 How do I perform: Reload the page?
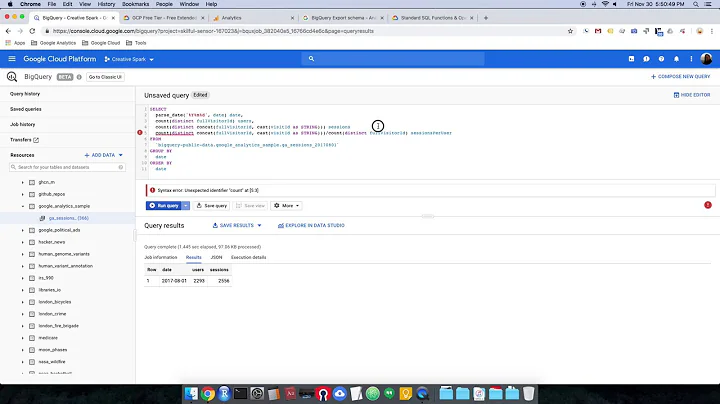pyautogui.click(x=32, y=31)
